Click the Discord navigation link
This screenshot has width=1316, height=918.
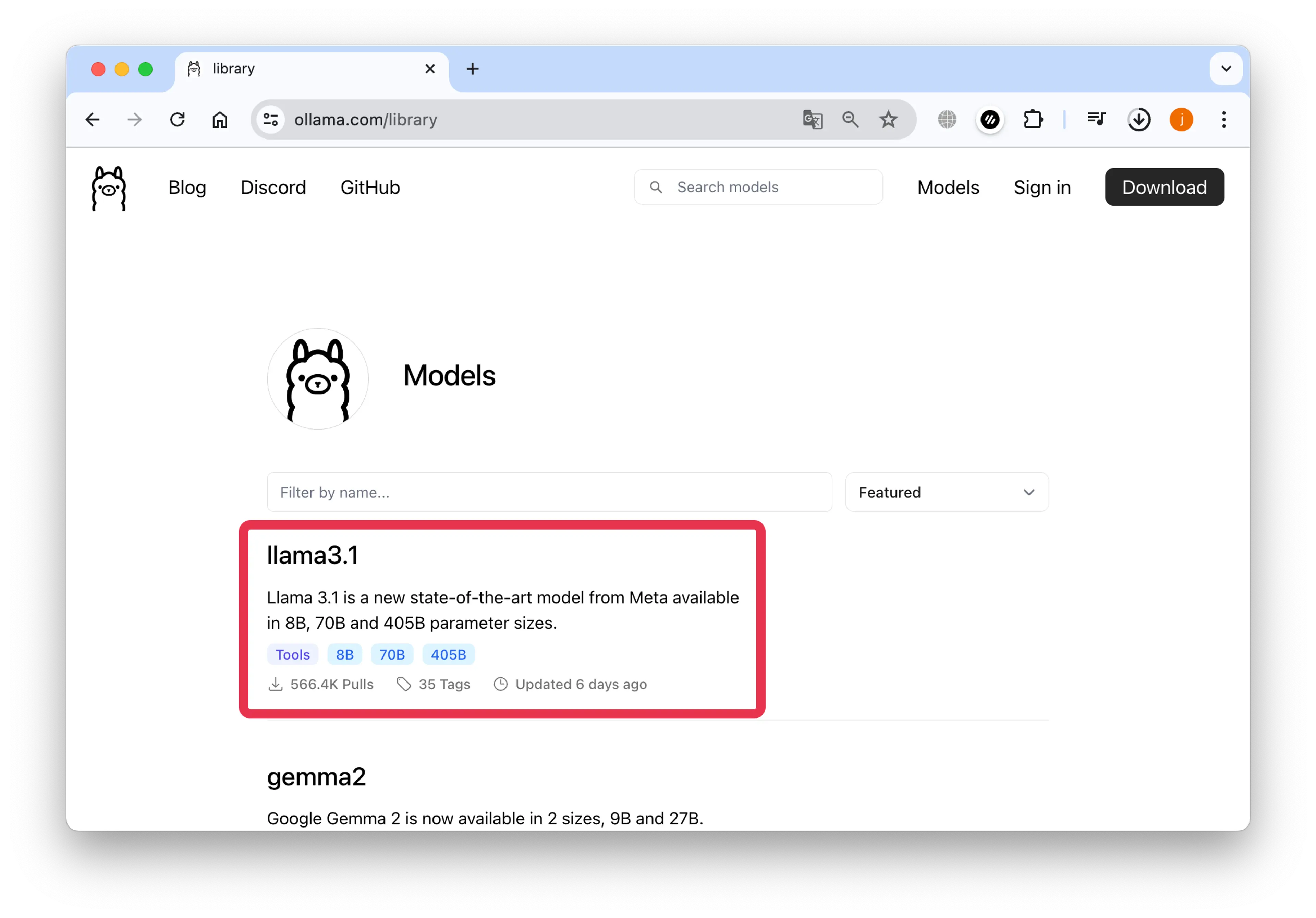pyautogui.click(x=273, y=187)
